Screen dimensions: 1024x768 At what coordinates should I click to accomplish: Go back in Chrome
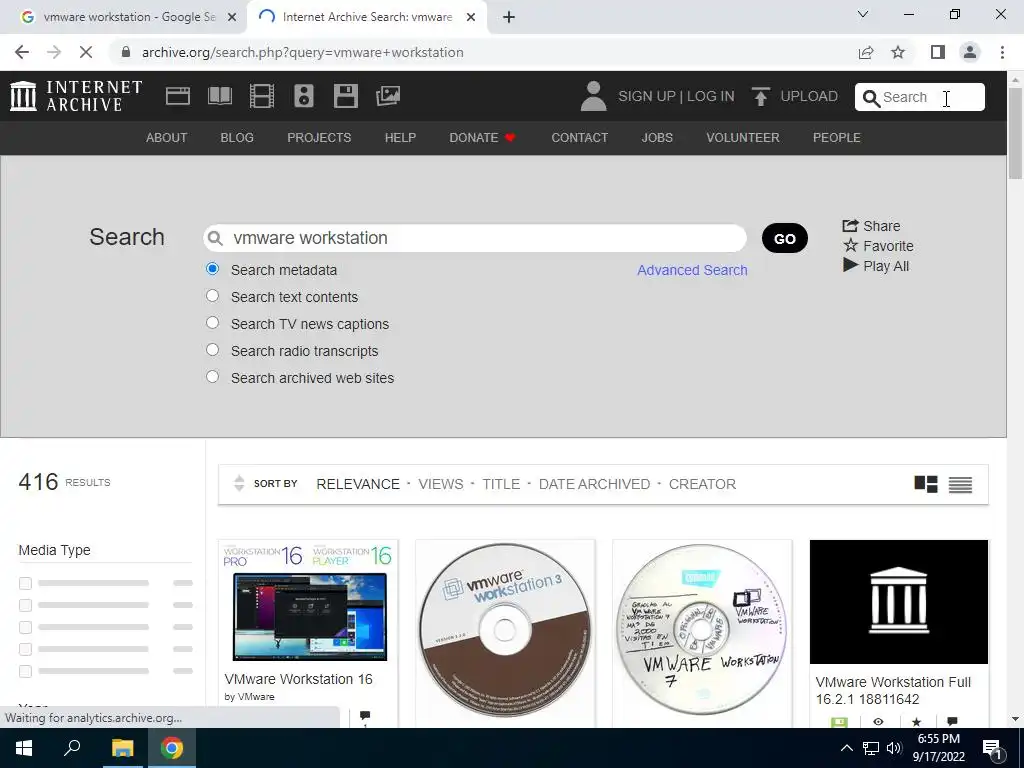[x=22, y=52]
